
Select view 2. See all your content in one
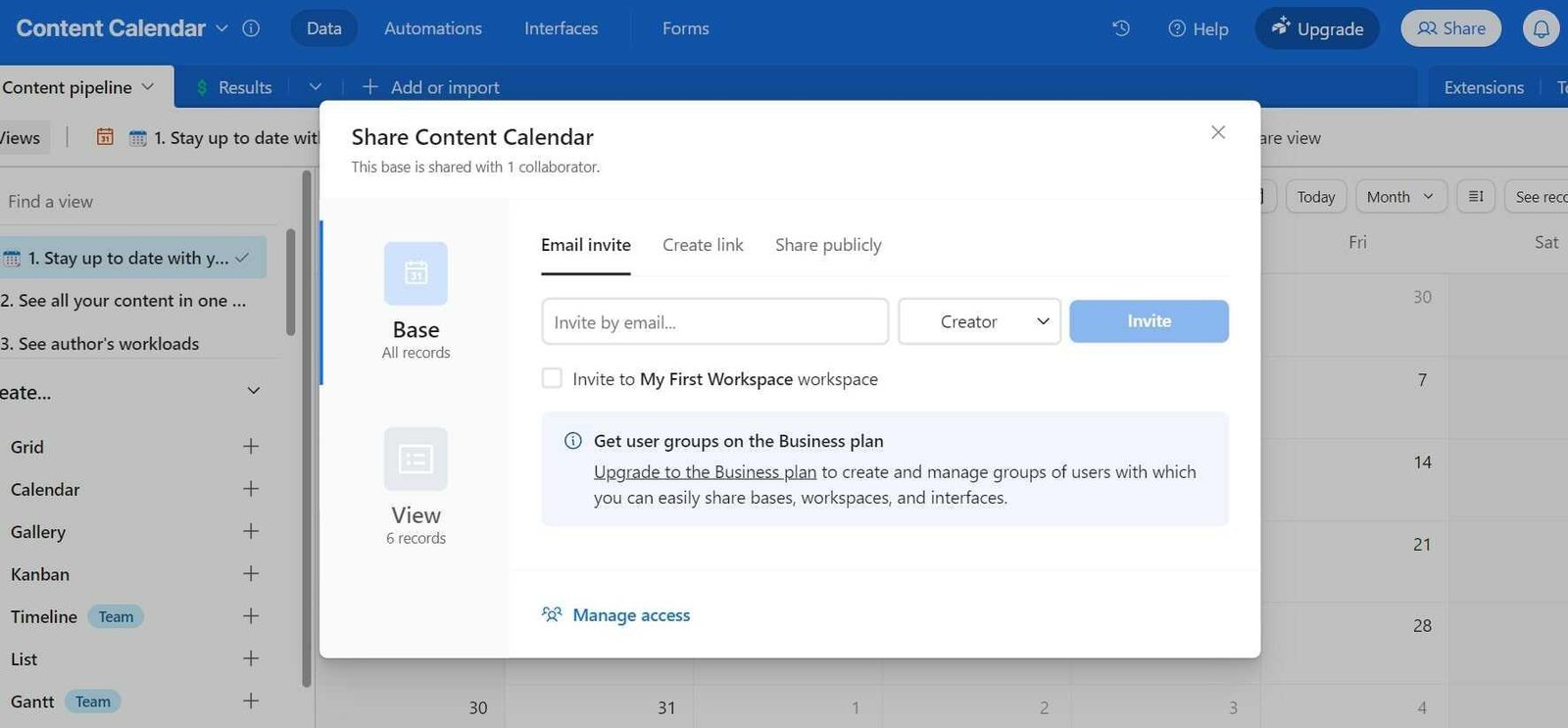pyautogui.click(x=124, y=301)
